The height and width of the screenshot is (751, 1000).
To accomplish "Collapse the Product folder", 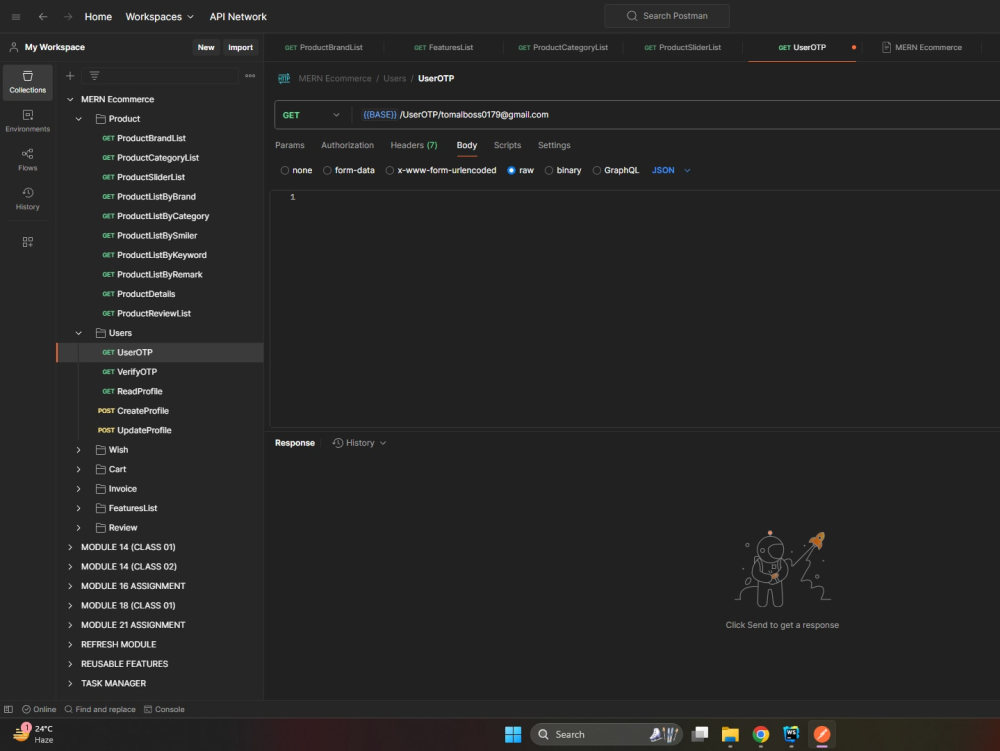I will (78, 119).
